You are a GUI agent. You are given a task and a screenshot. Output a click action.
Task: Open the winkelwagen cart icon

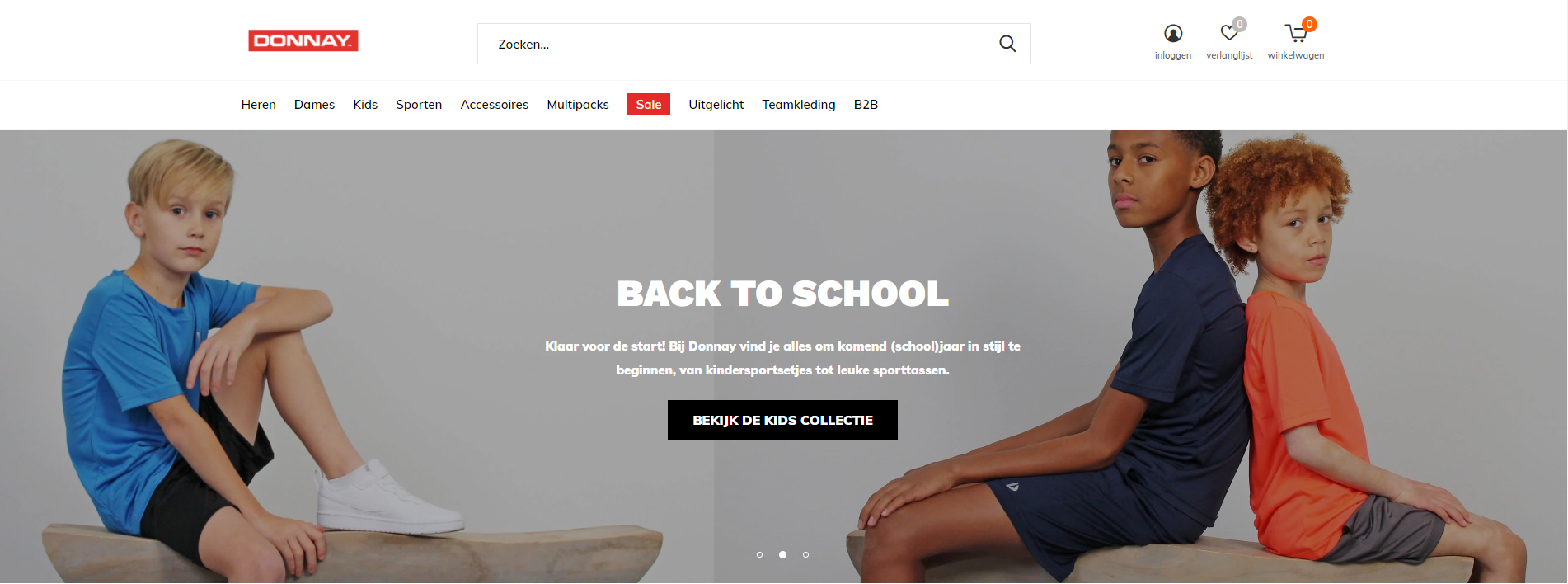pos(1296,33)
